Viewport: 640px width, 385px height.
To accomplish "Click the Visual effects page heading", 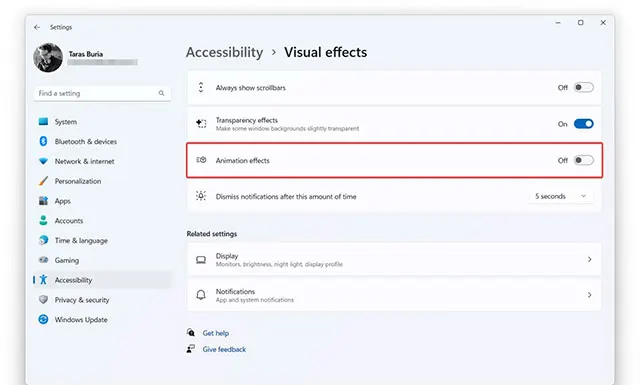I will click(x=325, y=52).
